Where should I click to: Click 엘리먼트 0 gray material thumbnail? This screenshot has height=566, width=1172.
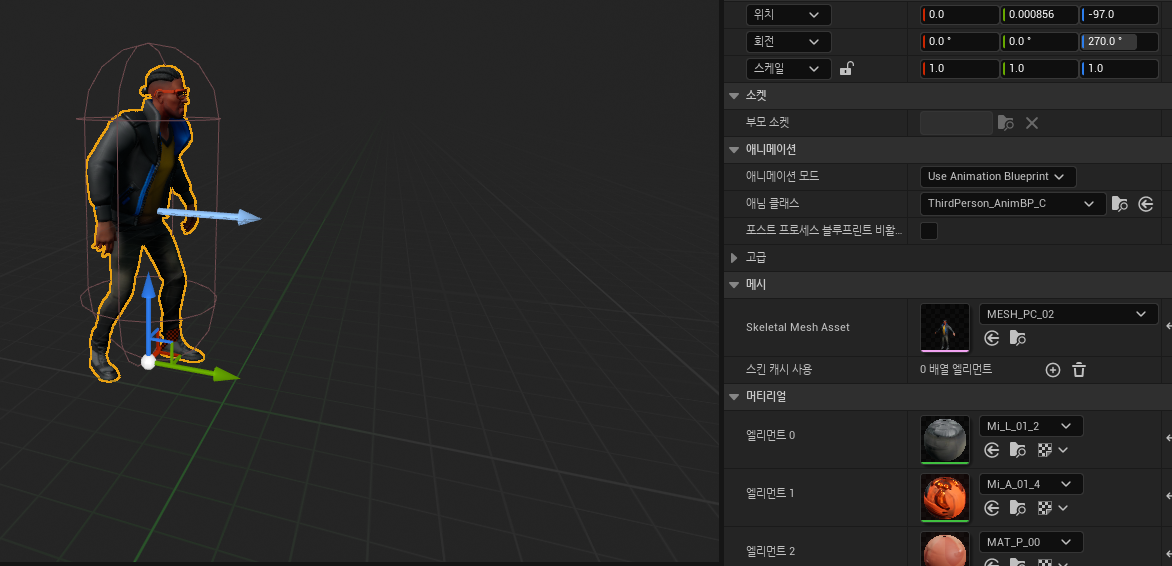click(945, 439)
